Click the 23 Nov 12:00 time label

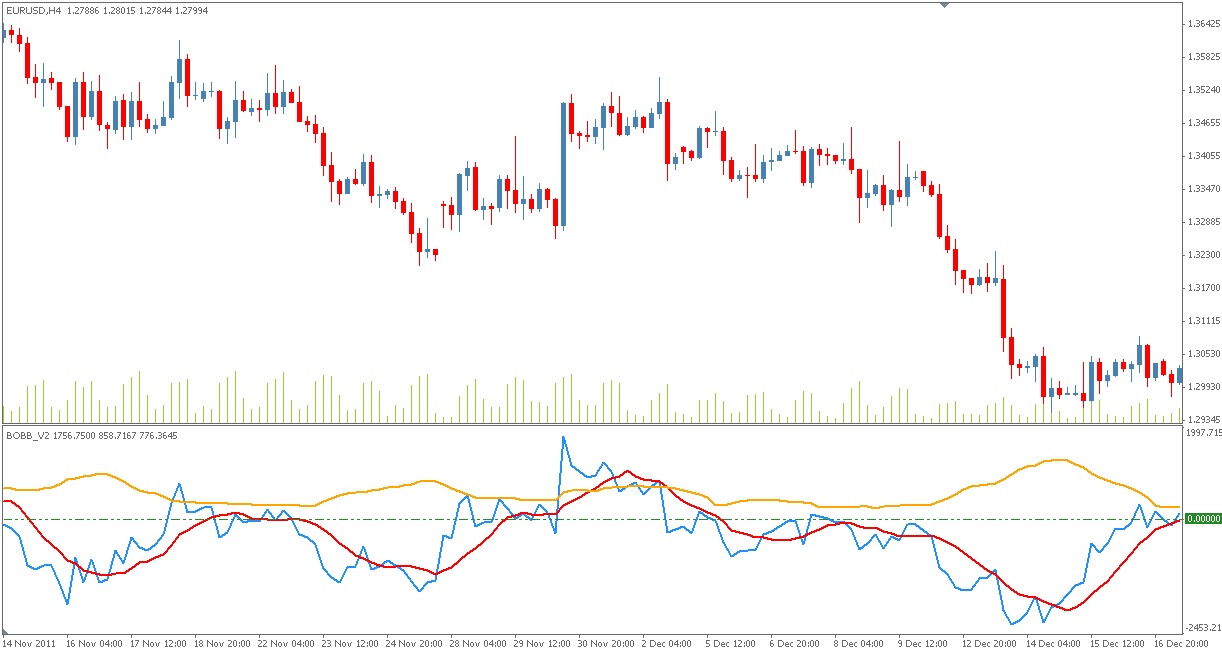(350, 644)
